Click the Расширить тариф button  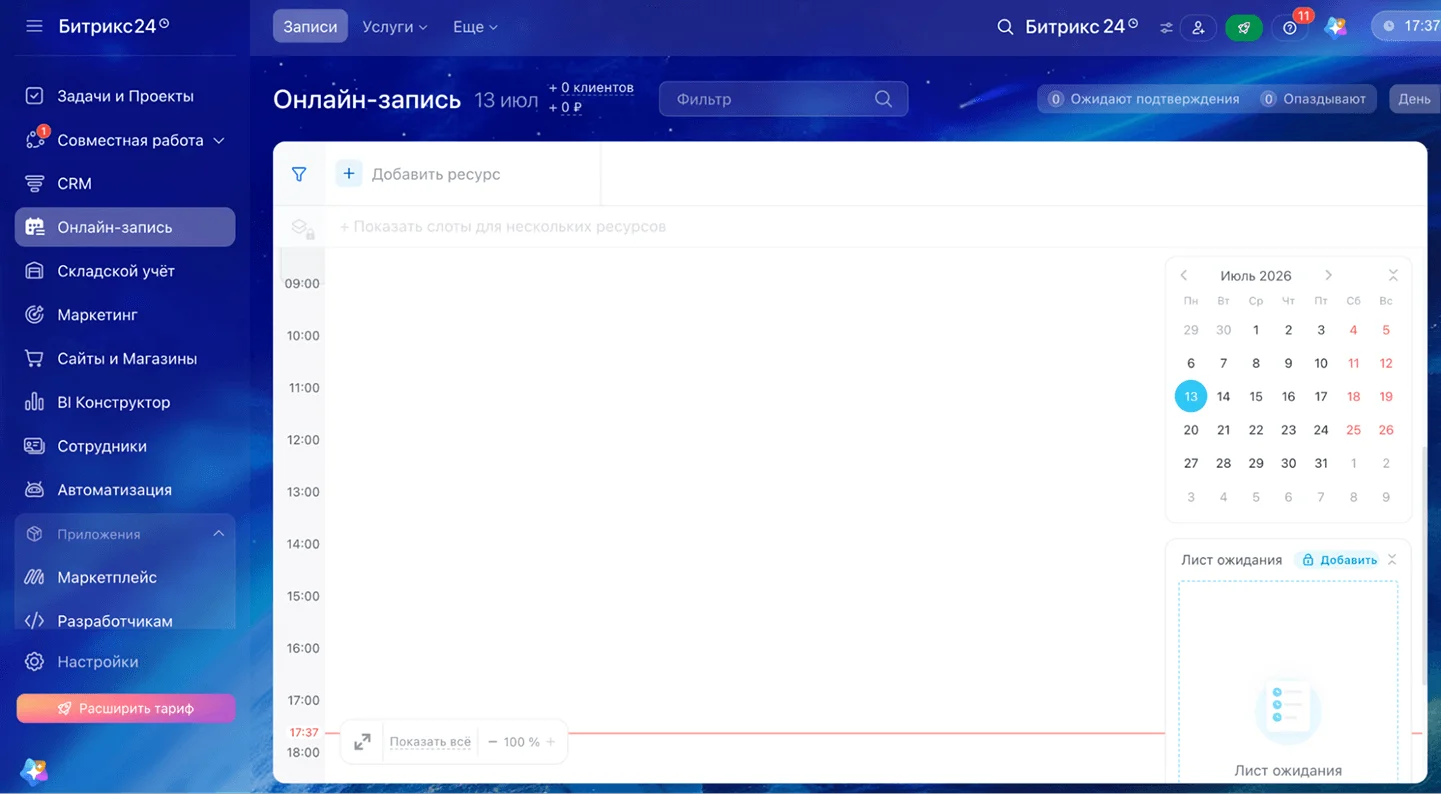[x=126, y=708]
